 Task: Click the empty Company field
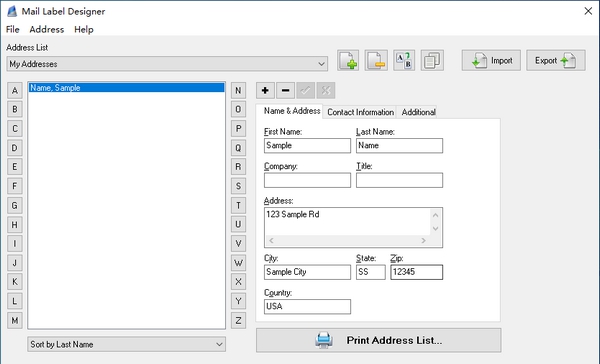(x=307, y=180)
